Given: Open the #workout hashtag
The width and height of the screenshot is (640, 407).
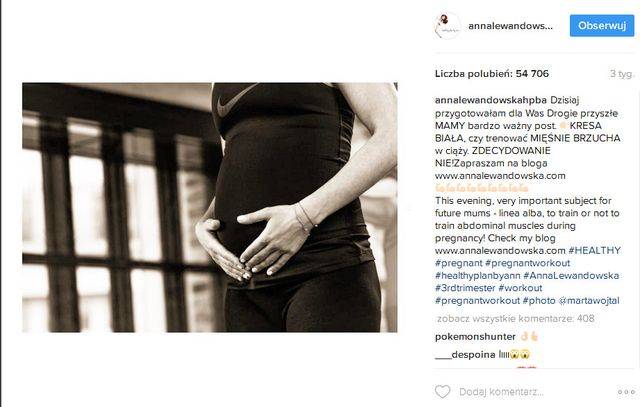Looking at the screenshot, I should click(x=520, y=288).
